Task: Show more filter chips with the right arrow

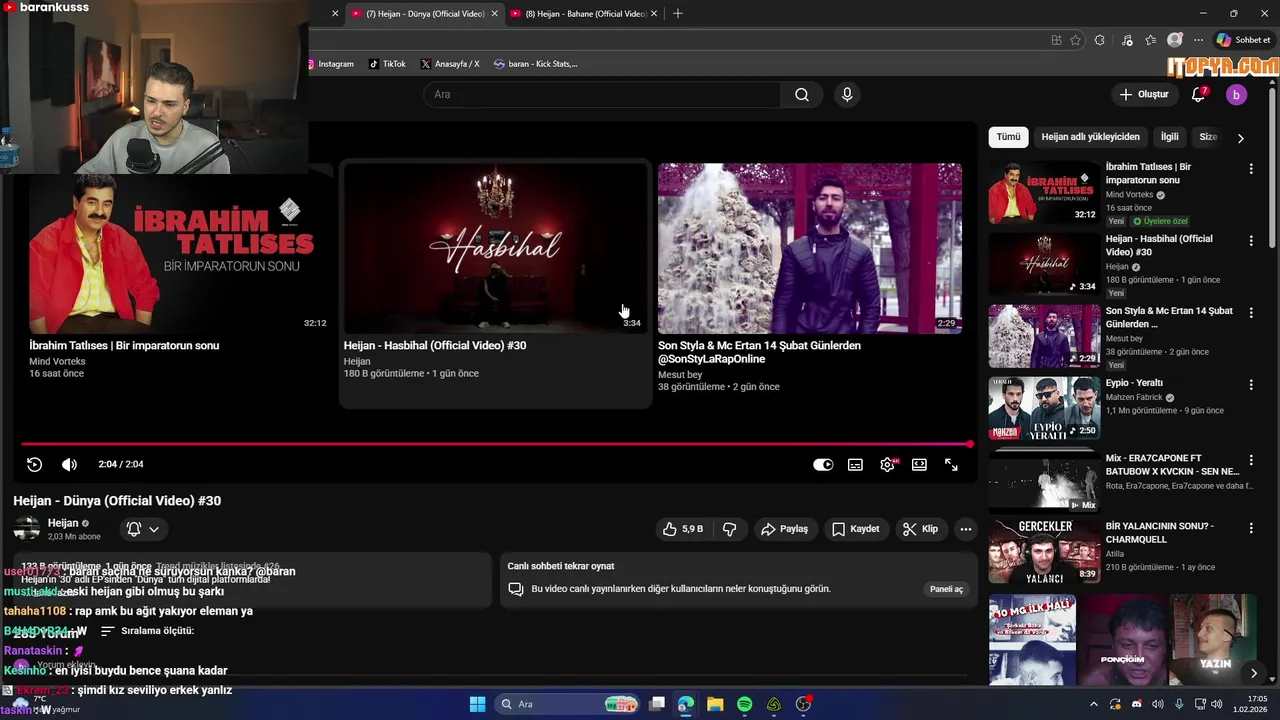Action: pos(1241,138)
